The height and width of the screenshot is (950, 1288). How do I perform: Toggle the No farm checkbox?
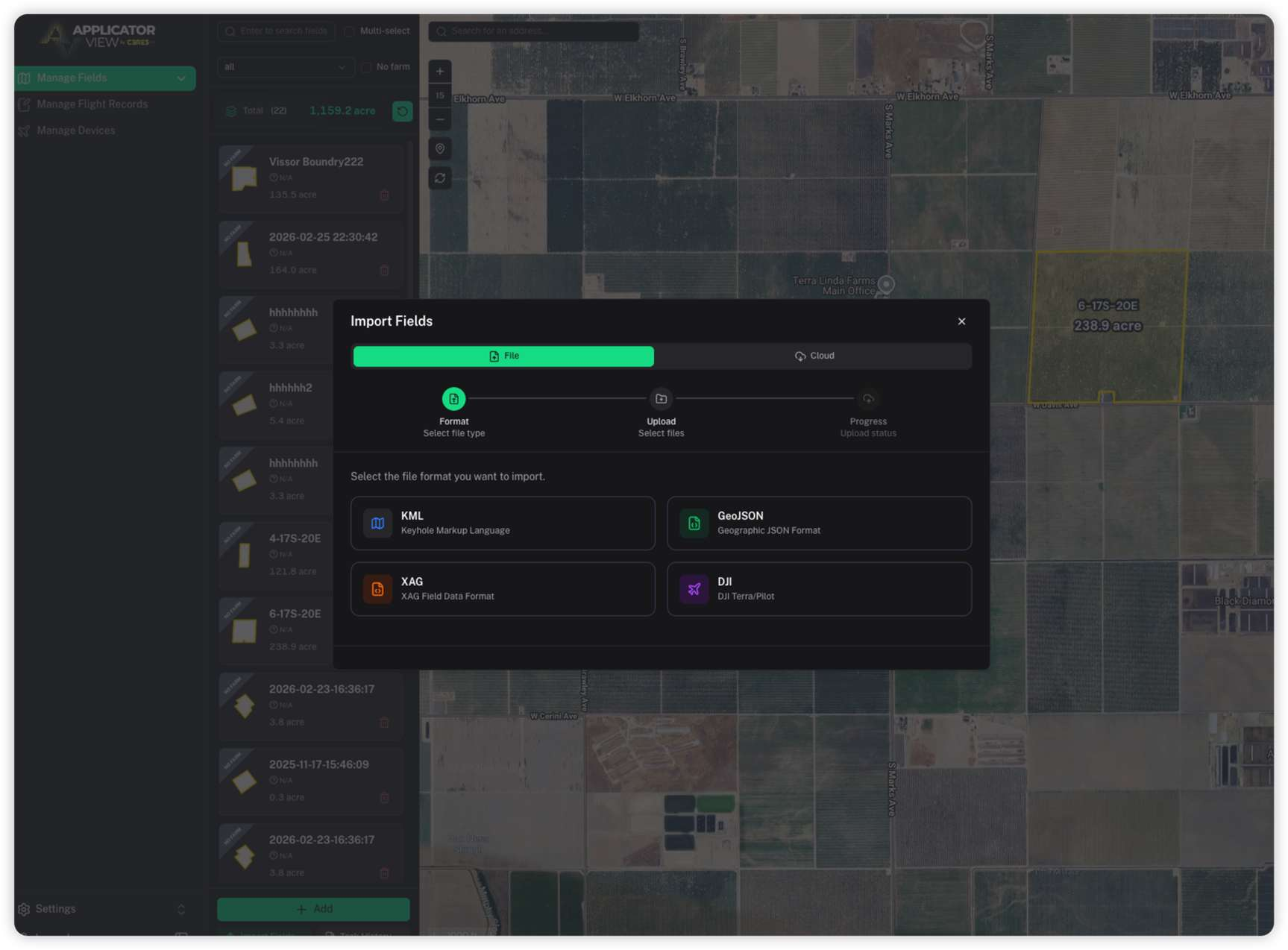coord(366,67)
